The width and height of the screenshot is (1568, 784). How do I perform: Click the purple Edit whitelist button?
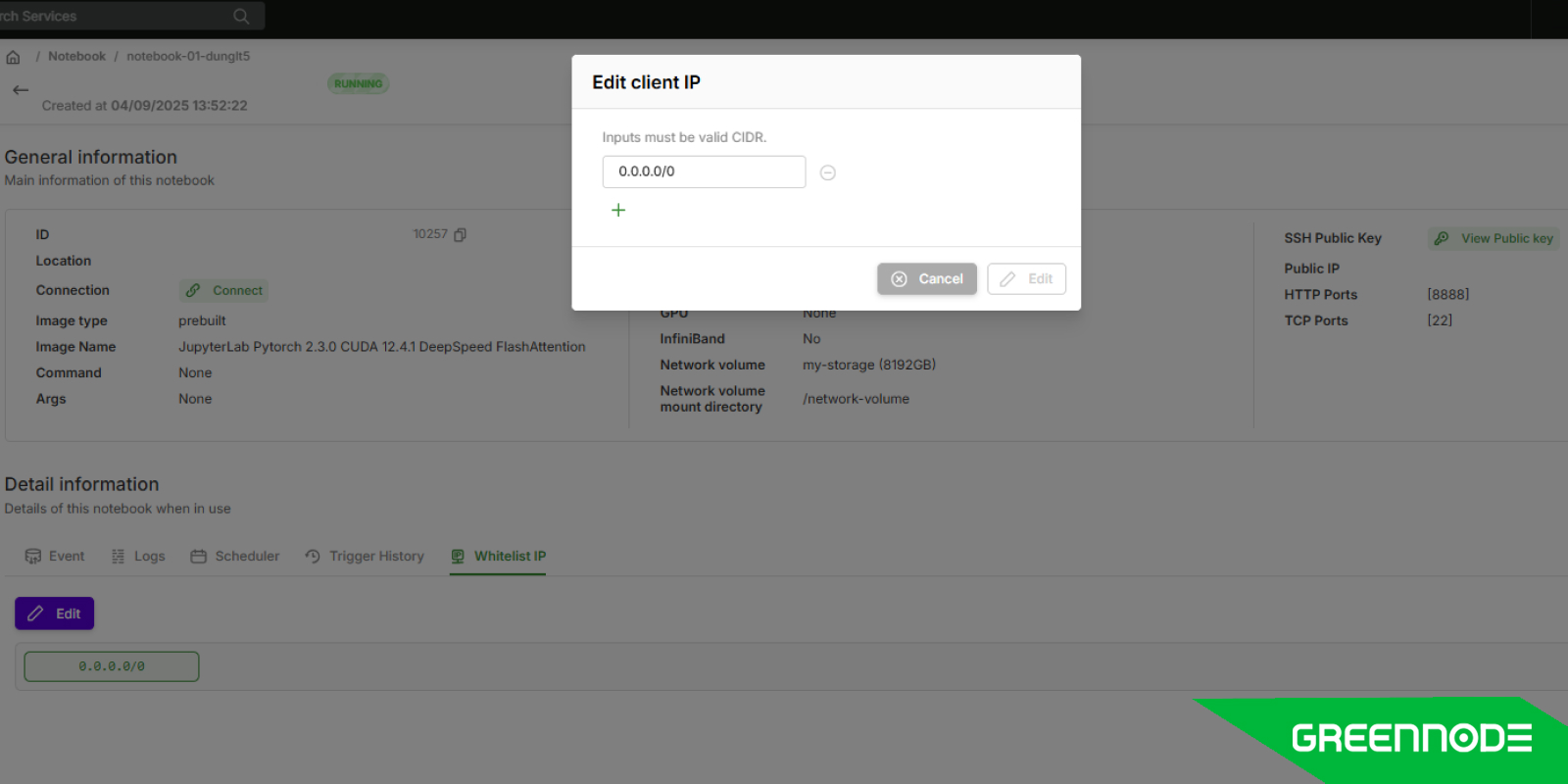point(55,613)
